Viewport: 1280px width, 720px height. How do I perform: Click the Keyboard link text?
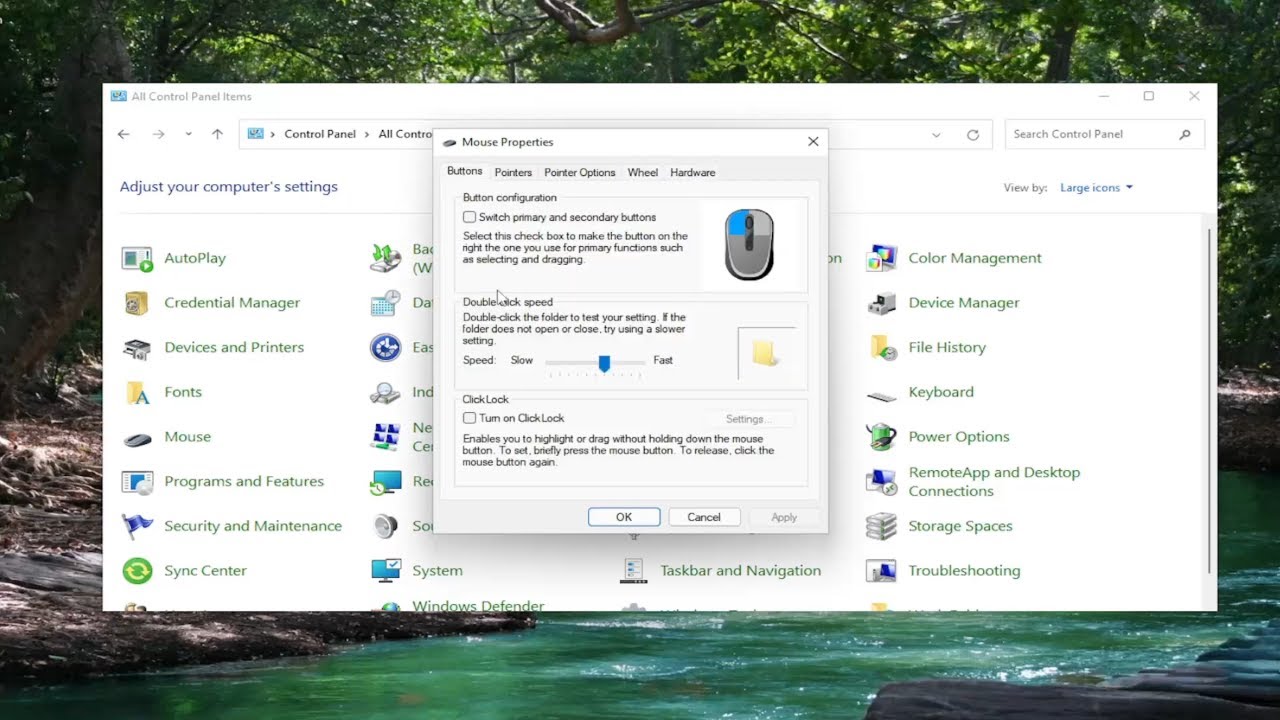[941, 392]
